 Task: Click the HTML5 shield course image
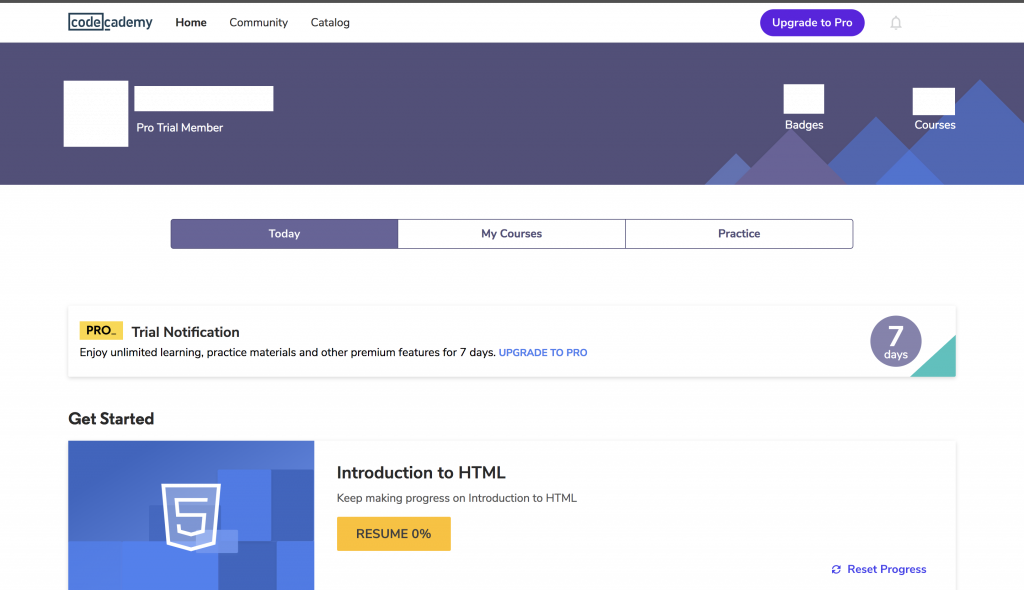point(191,516)
